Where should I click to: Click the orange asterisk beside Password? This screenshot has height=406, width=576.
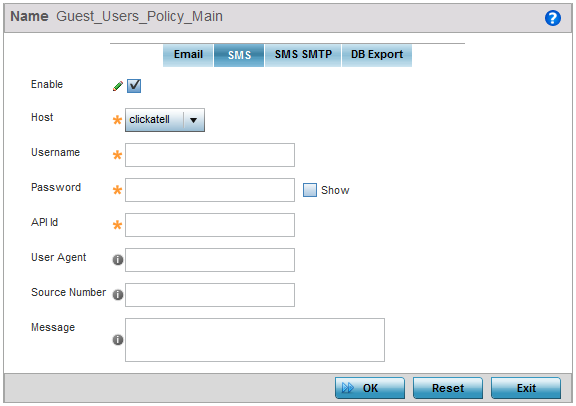117,190
